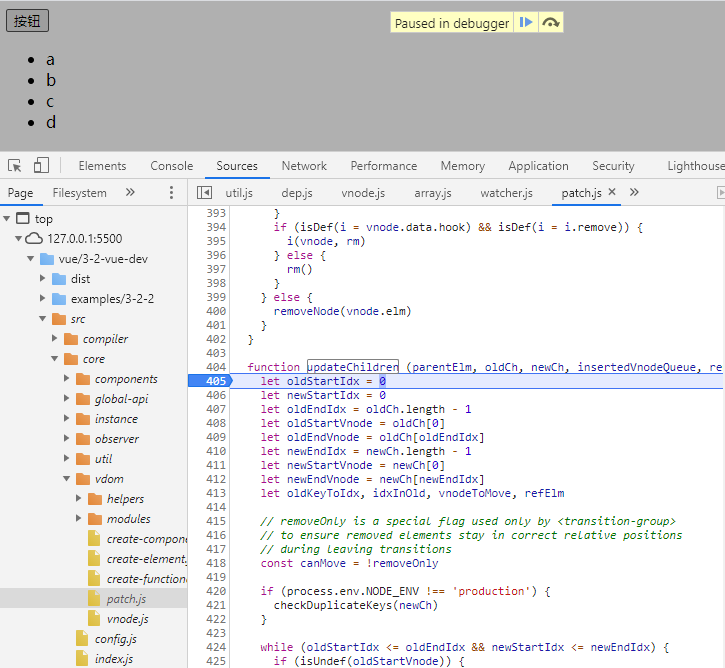
Task: Collapse the top frame tree node
Action: (x=6, y=219)
